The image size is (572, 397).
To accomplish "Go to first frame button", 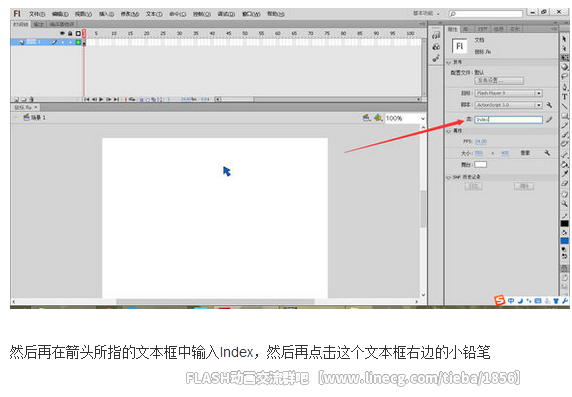I will (x=87, y=99).
